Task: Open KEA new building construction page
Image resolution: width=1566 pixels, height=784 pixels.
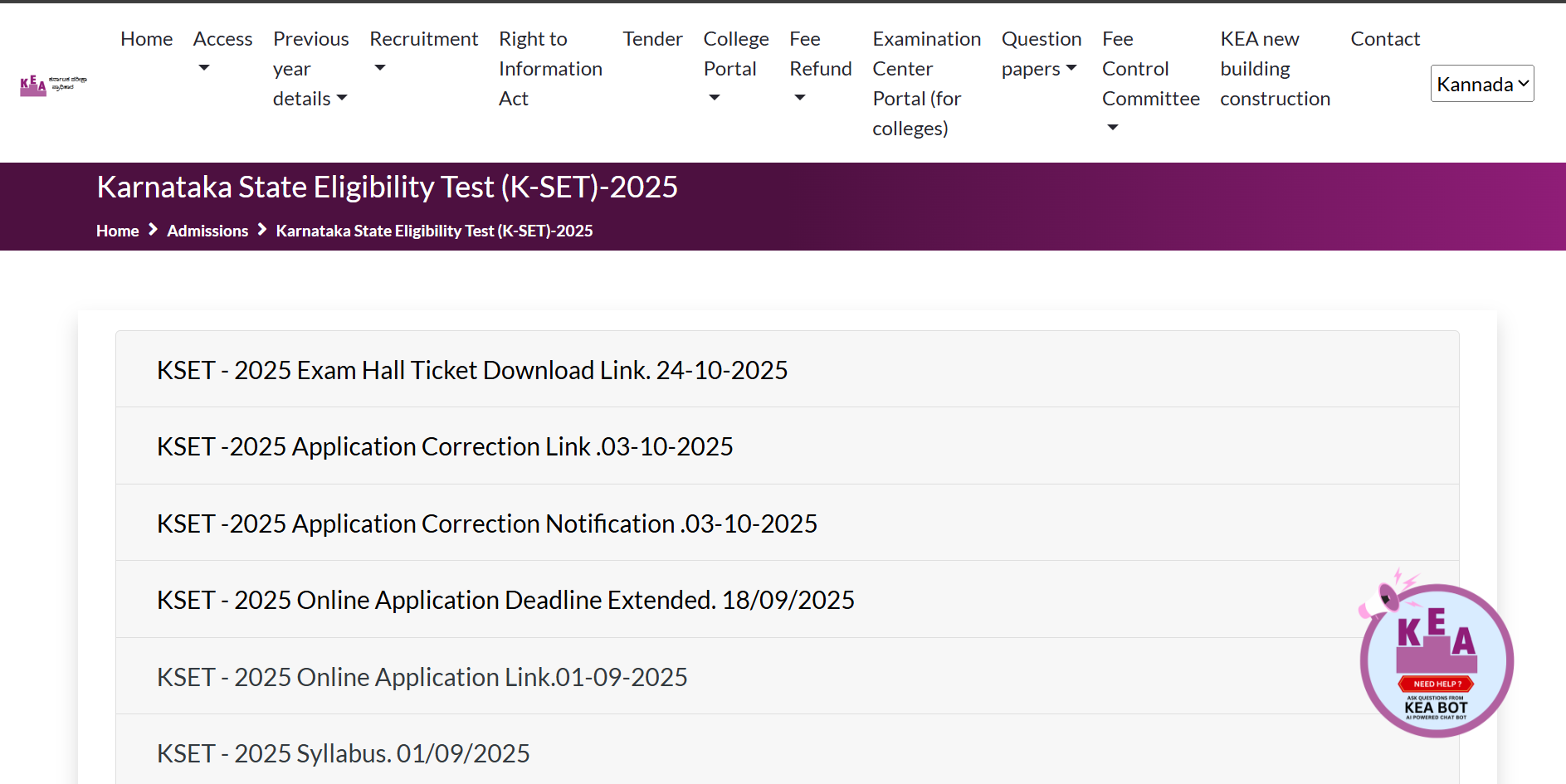Action: (1275, 69)
